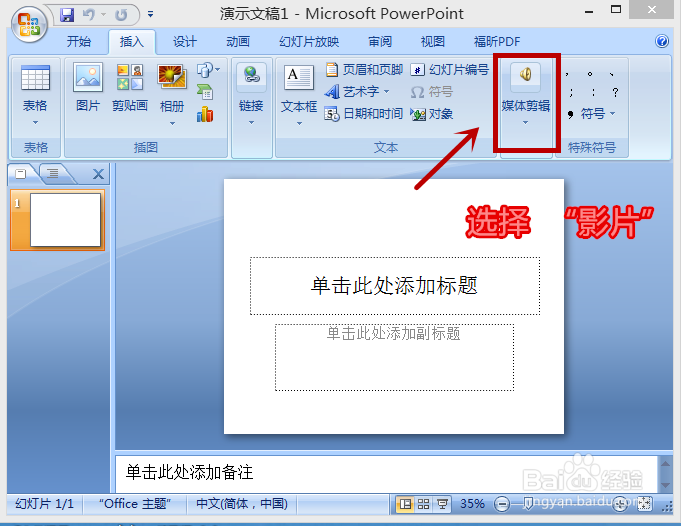Screen dimensions: 681x526
Task: Expand the 文本框 dropdown arrow
Action: pyautogui.click(x=299, y=124)
